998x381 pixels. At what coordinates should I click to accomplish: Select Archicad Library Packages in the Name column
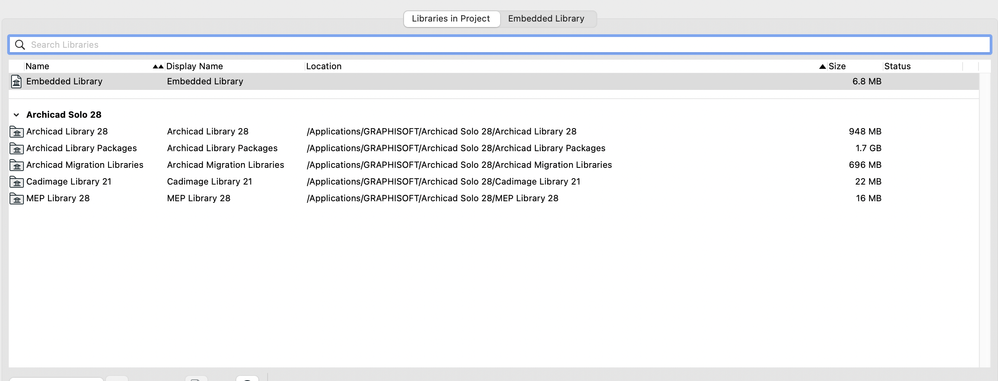click(81, 148)
